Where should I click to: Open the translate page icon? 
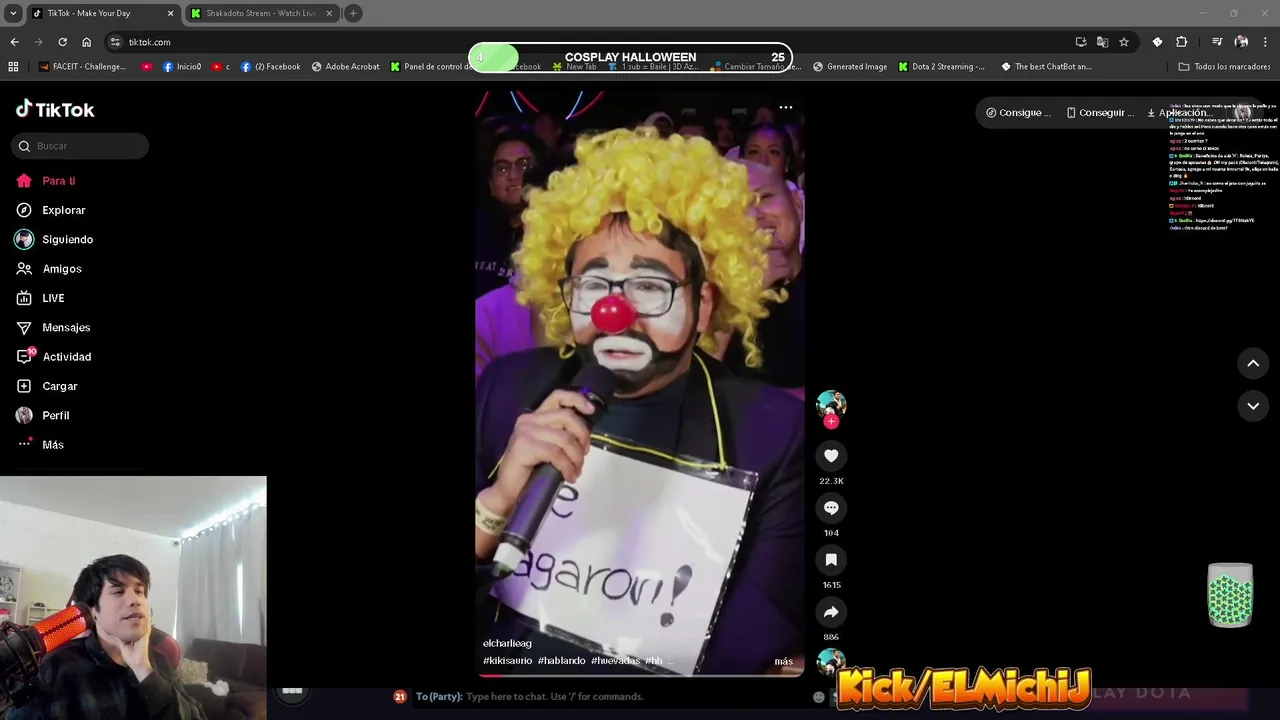[x=1102, y=42]
